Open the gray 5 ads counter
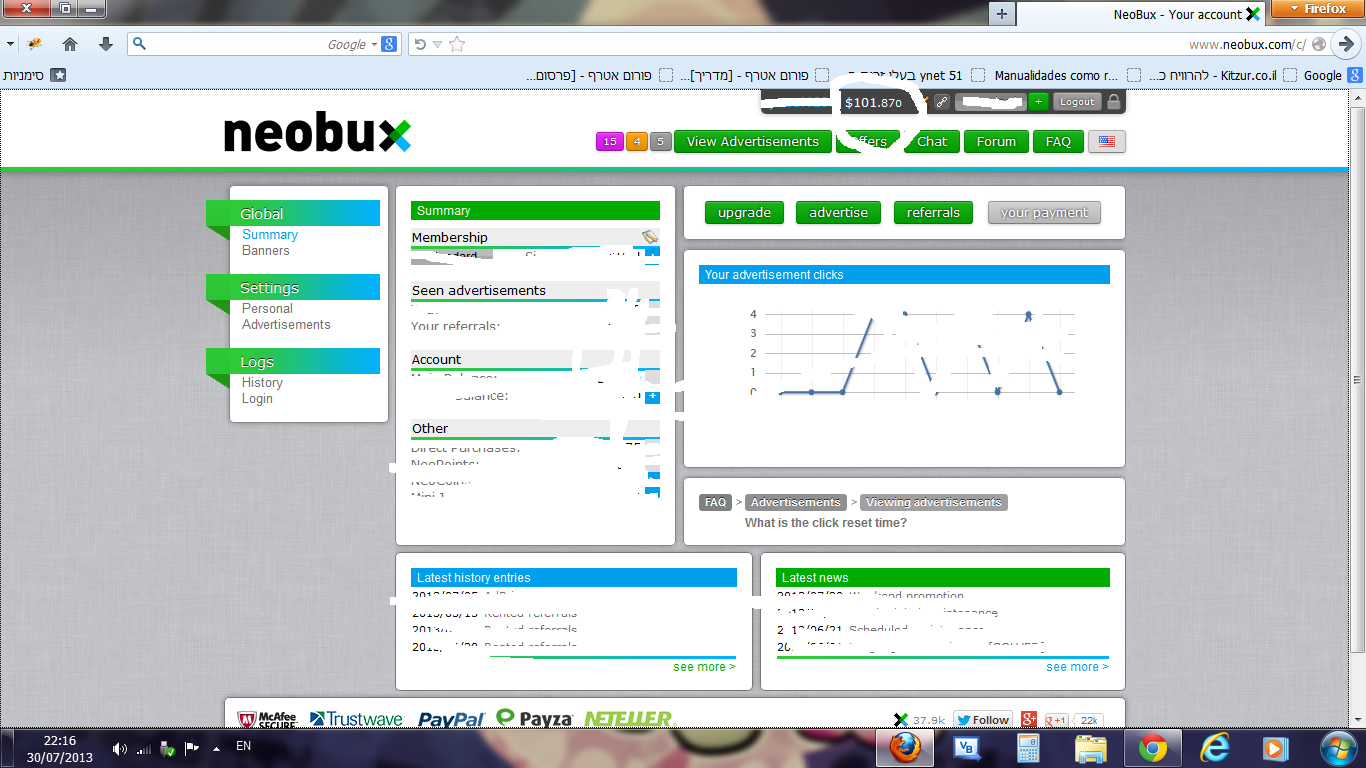Viewport: 1366px width, 768px height. click(660, 142)
